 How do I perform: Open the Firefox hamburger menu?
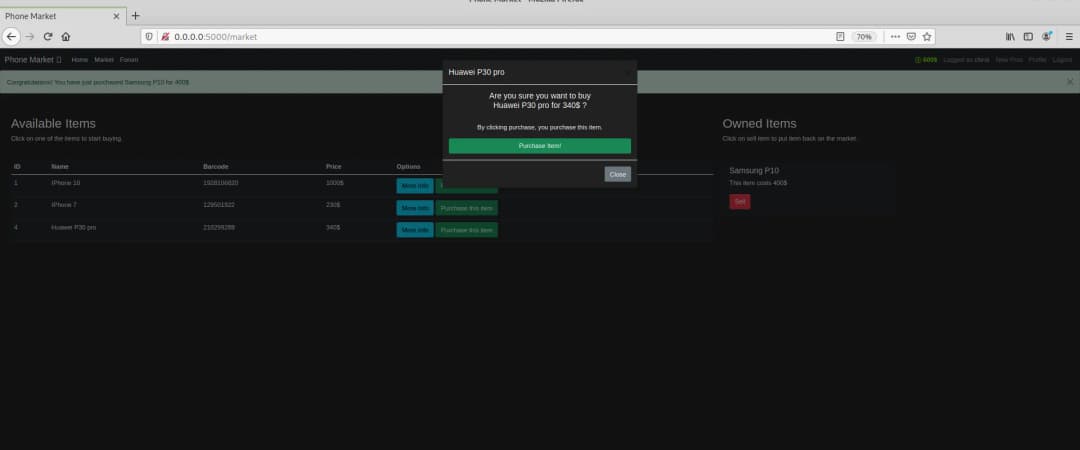click(x=1069, y=37)
